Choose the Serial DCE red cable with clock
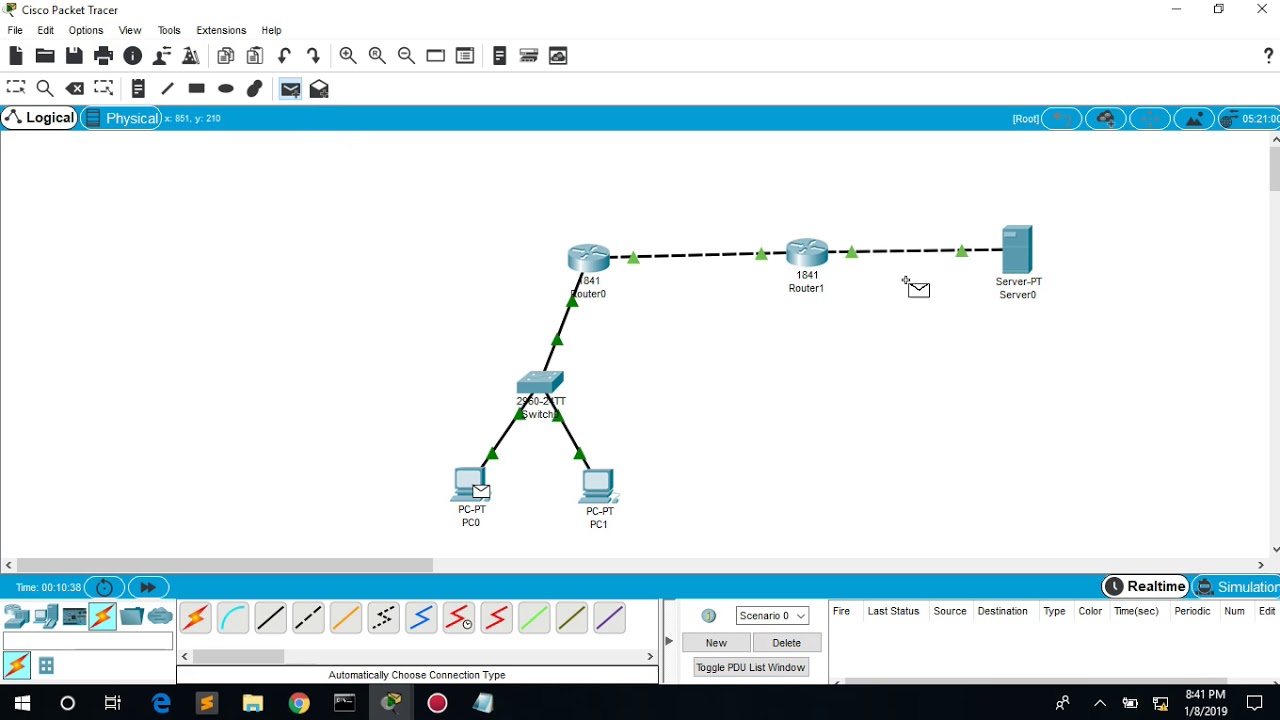The image size is (1280, 720). click(458, 618)
